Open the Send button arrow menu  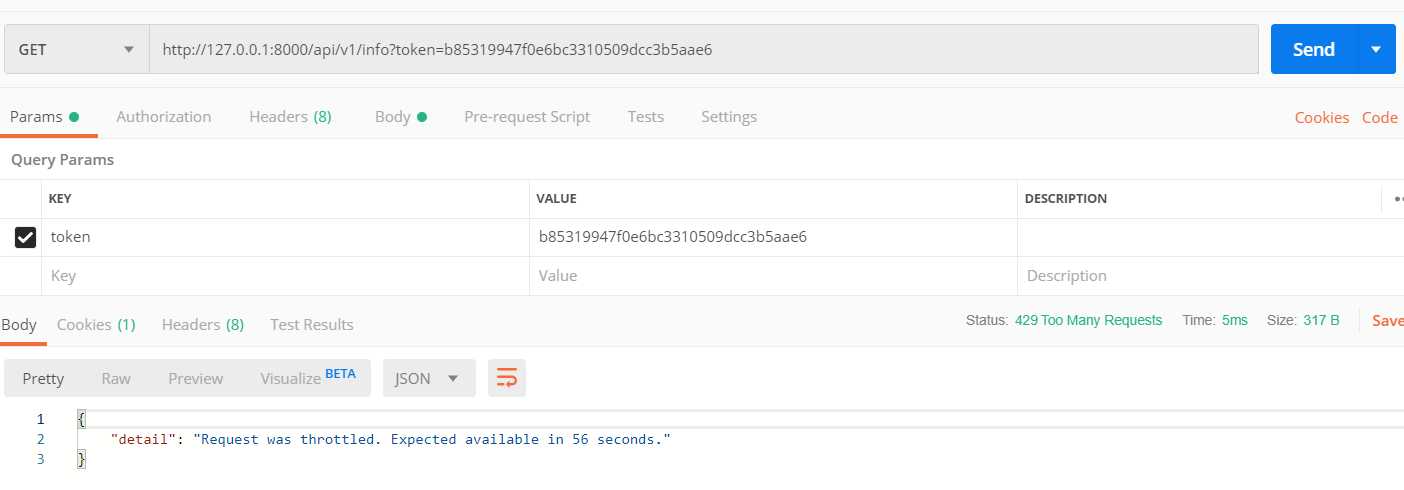[1376, 49]
